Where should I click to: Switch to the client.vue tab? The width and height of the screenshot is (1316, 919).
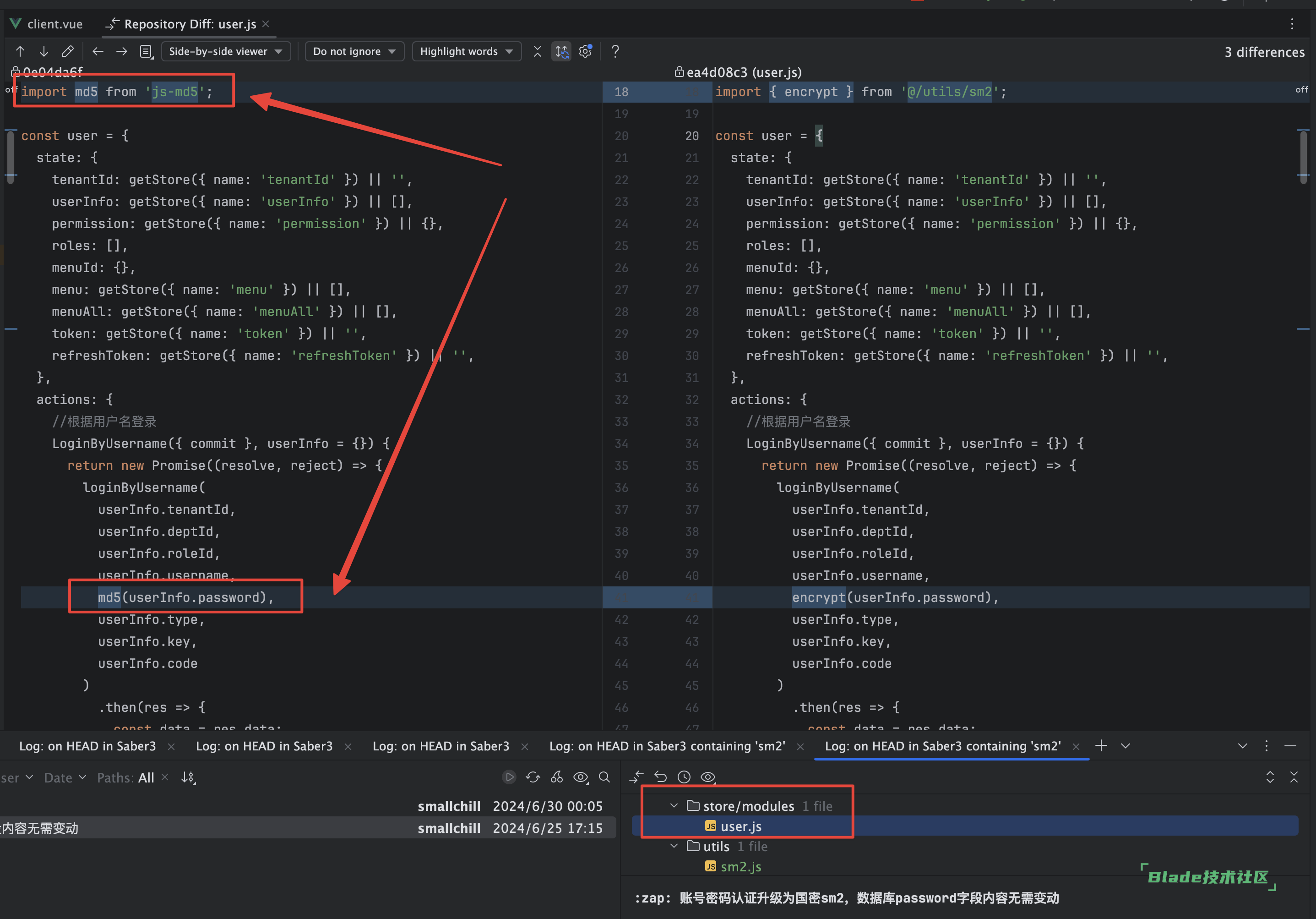47,24
